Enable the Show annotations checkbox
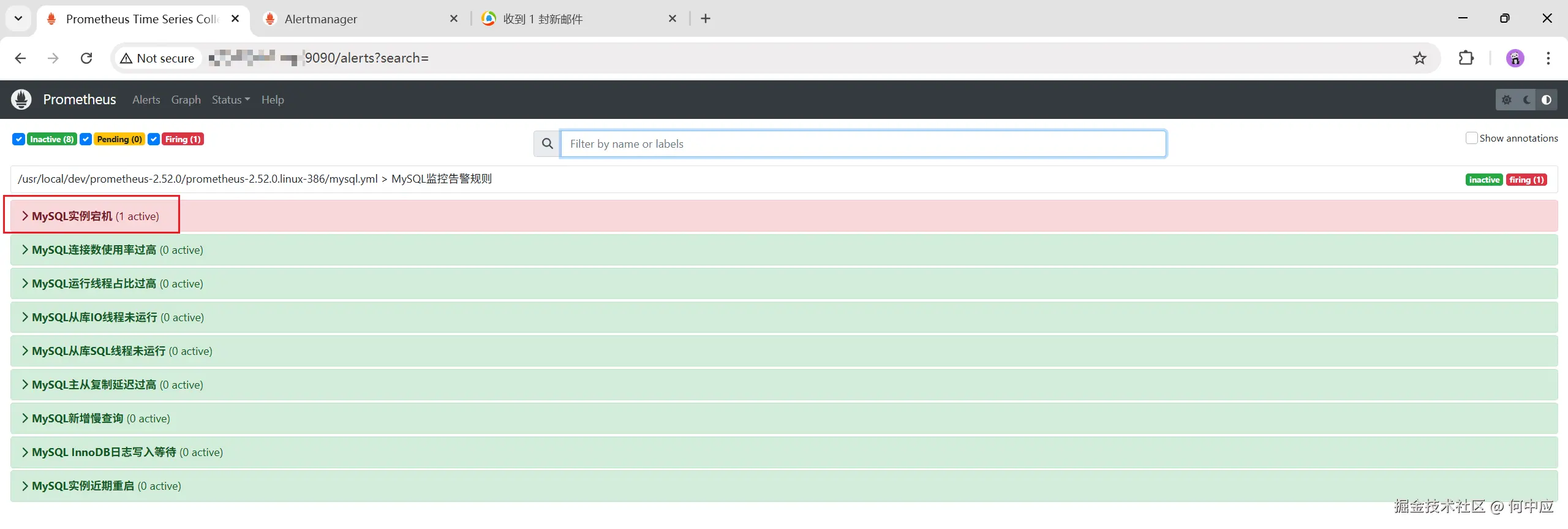 [1471, 138]
